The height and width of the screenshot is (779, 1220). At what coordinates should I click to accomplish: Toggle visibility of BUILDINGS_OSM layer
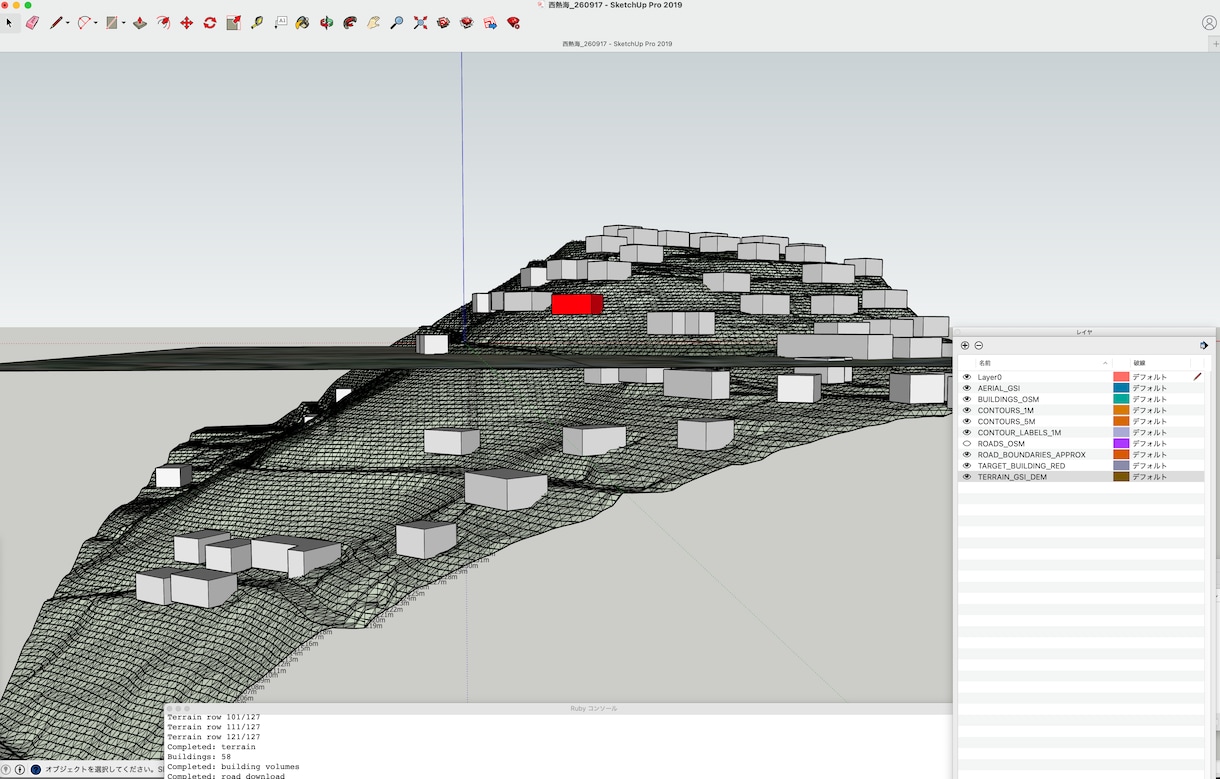tap(967, 399)
